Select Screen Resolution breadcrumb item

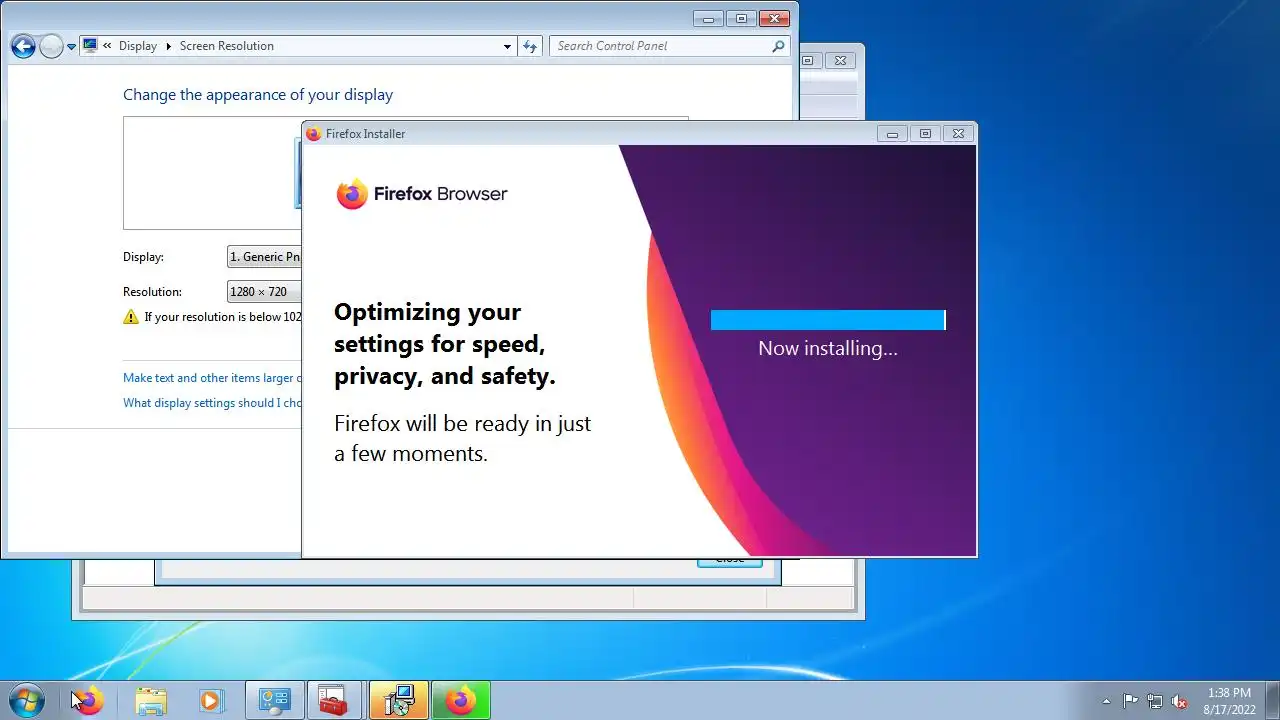click(x=227, y=46)
